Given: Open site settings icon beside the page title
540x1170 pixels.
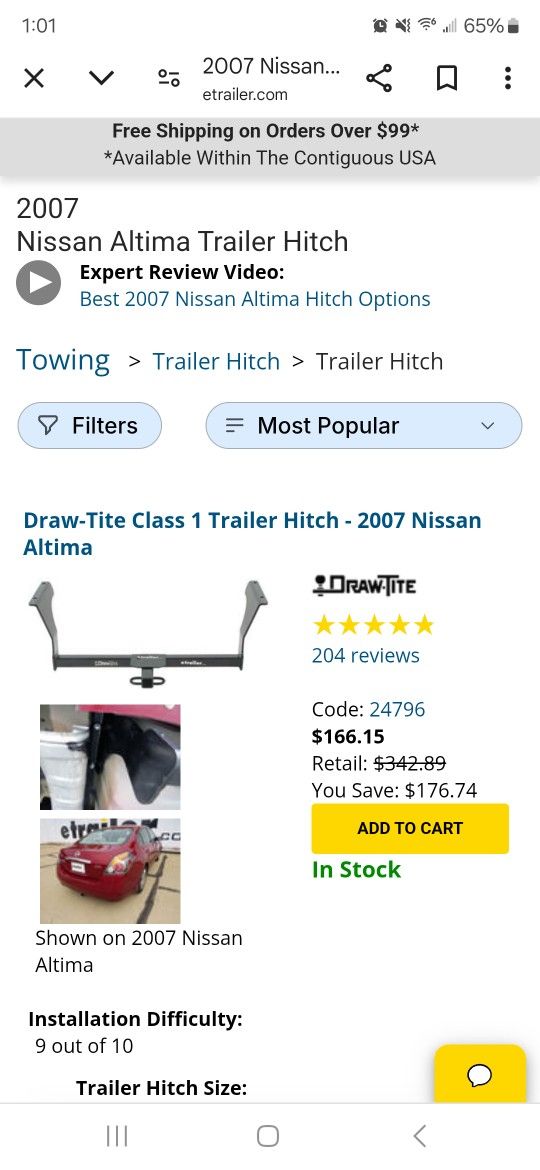Looking at the screenshot, I should pos(169,78).
